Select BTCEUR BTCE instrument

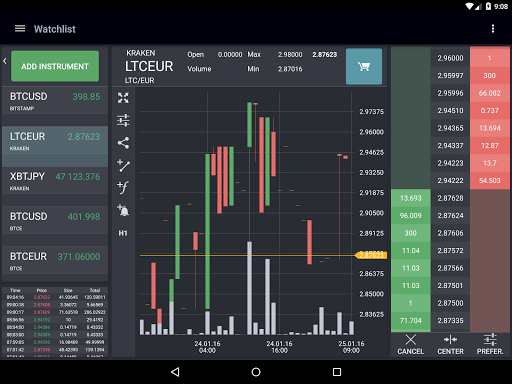coord(55,261)
